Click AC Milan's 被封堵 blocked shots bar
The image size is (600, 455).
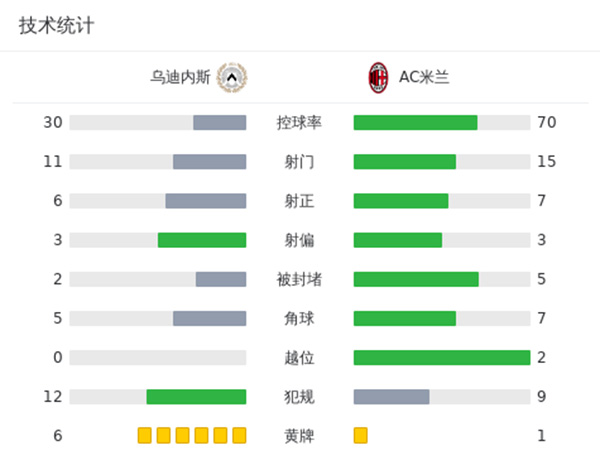tap(416, 279)
